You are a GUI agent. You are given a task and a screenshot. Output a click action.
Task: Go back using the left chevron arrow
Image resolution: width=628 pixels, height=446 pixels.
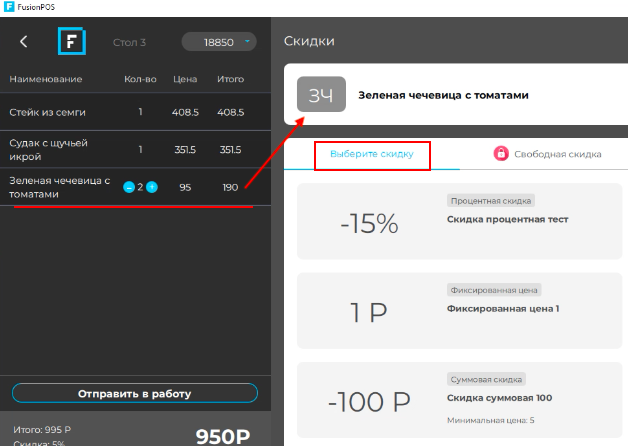click(x=24, y=41)
